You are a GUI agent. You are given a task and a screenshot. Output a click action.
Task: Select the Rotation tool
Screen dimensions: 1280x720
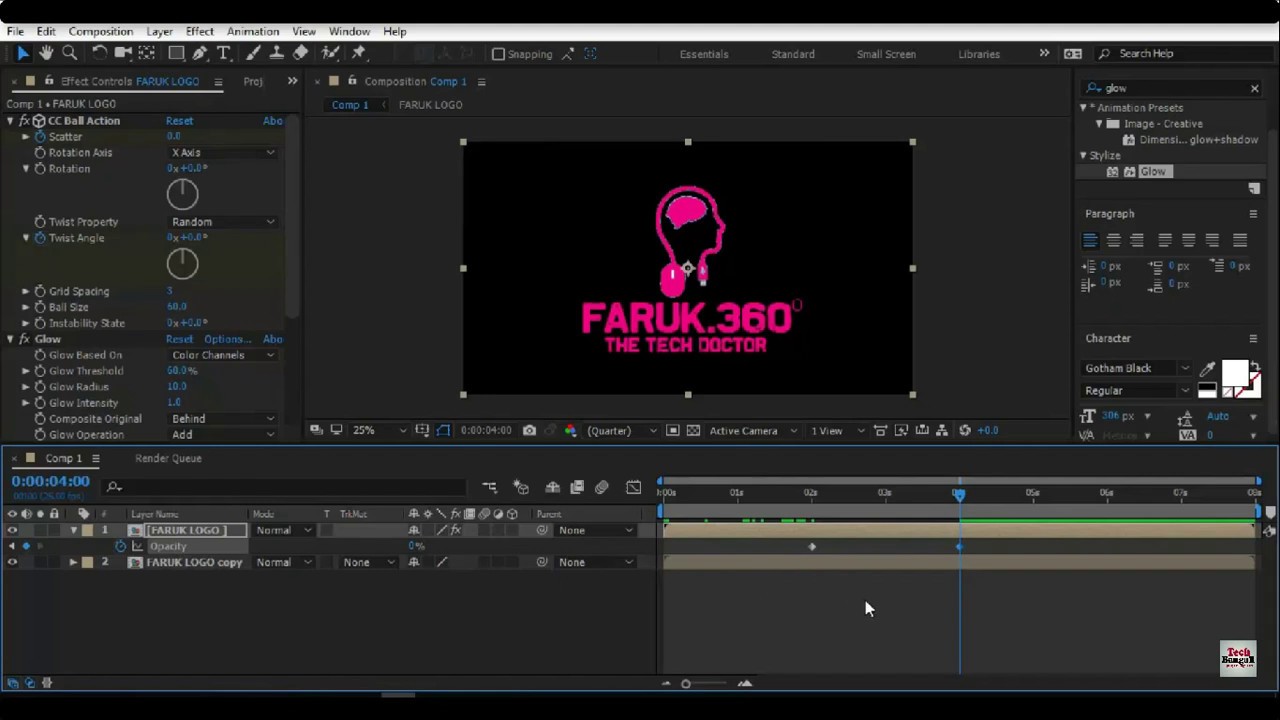pos(100,53)
